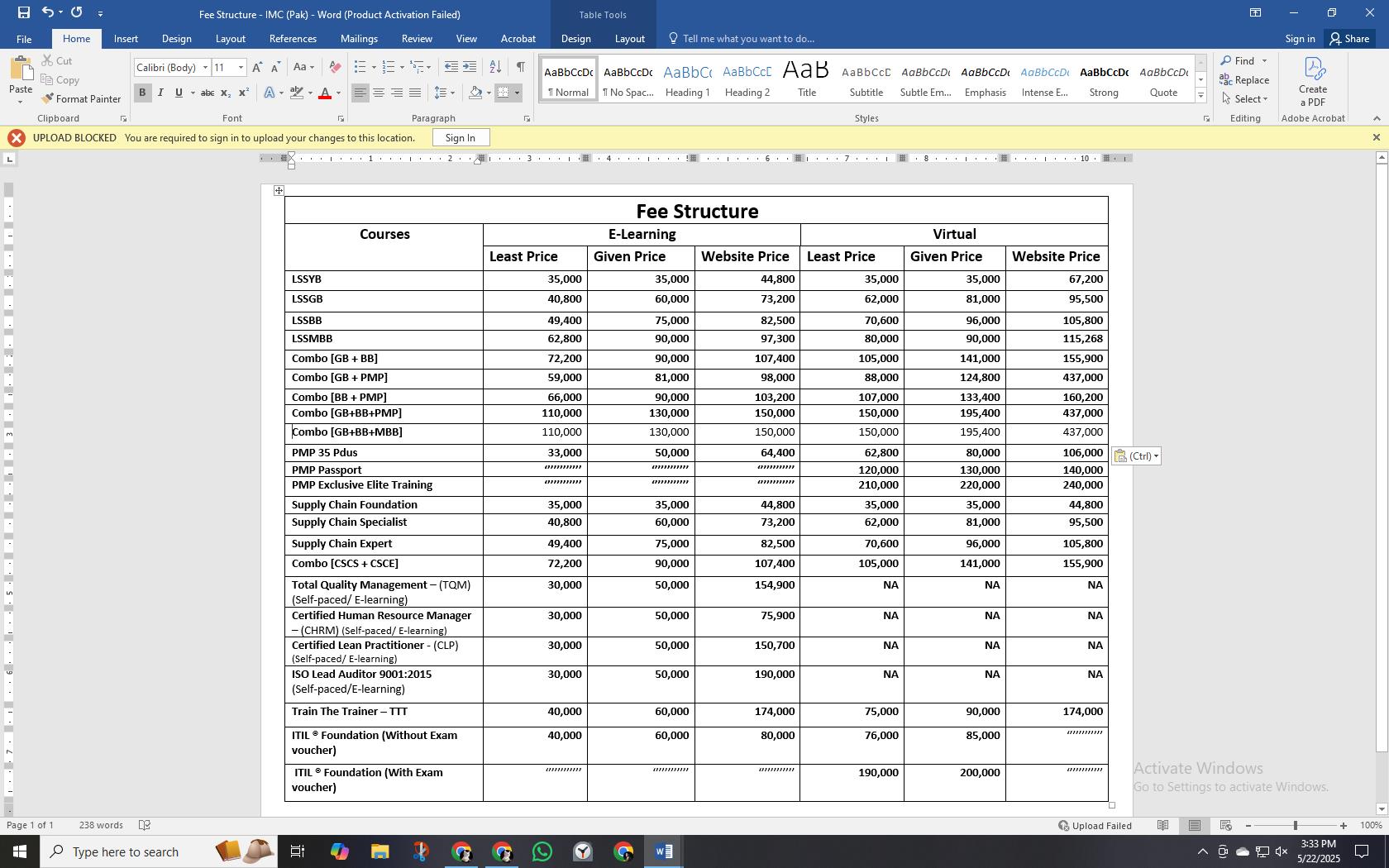Open the Mailings tab
This screenshot has width=1389, height=868.
pyautogui.click(x=359, y=39)
